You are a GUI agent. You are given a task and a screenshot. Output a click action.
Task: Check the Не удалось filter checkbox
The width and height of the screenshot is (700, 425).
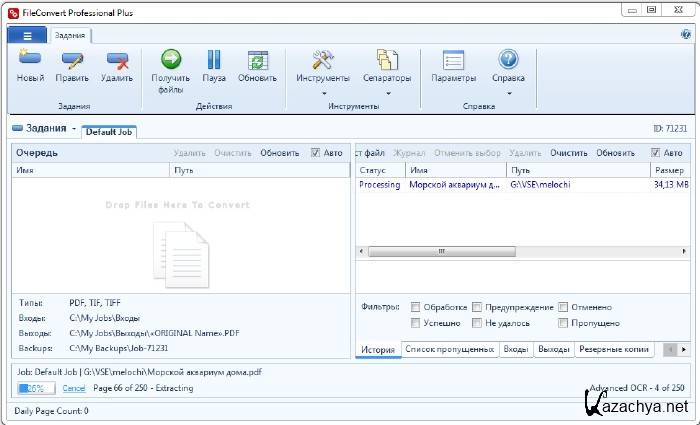[477, 323]
